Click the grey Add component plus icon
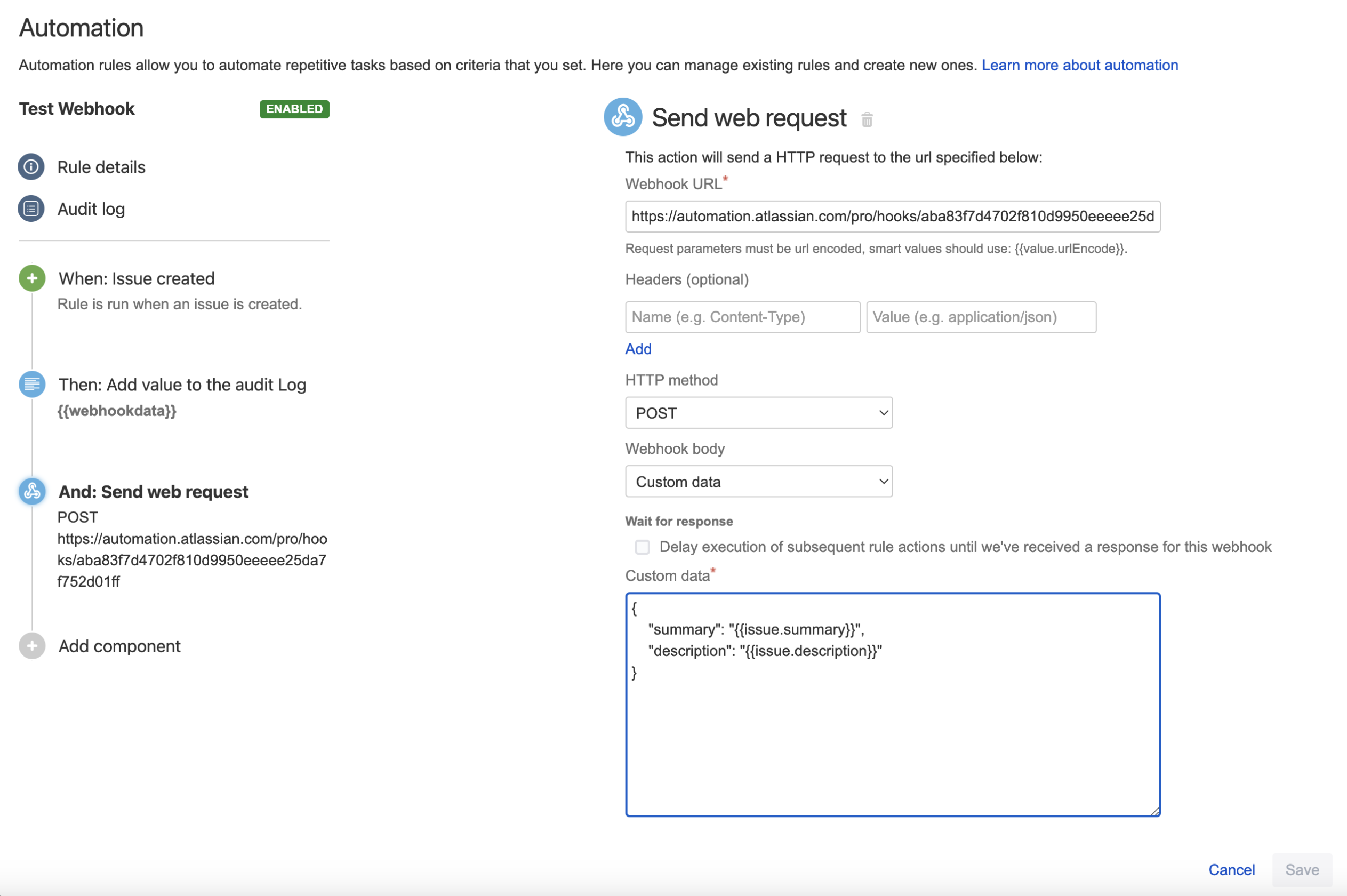This screenshot has height=896, width=1347. coord(32,646)
